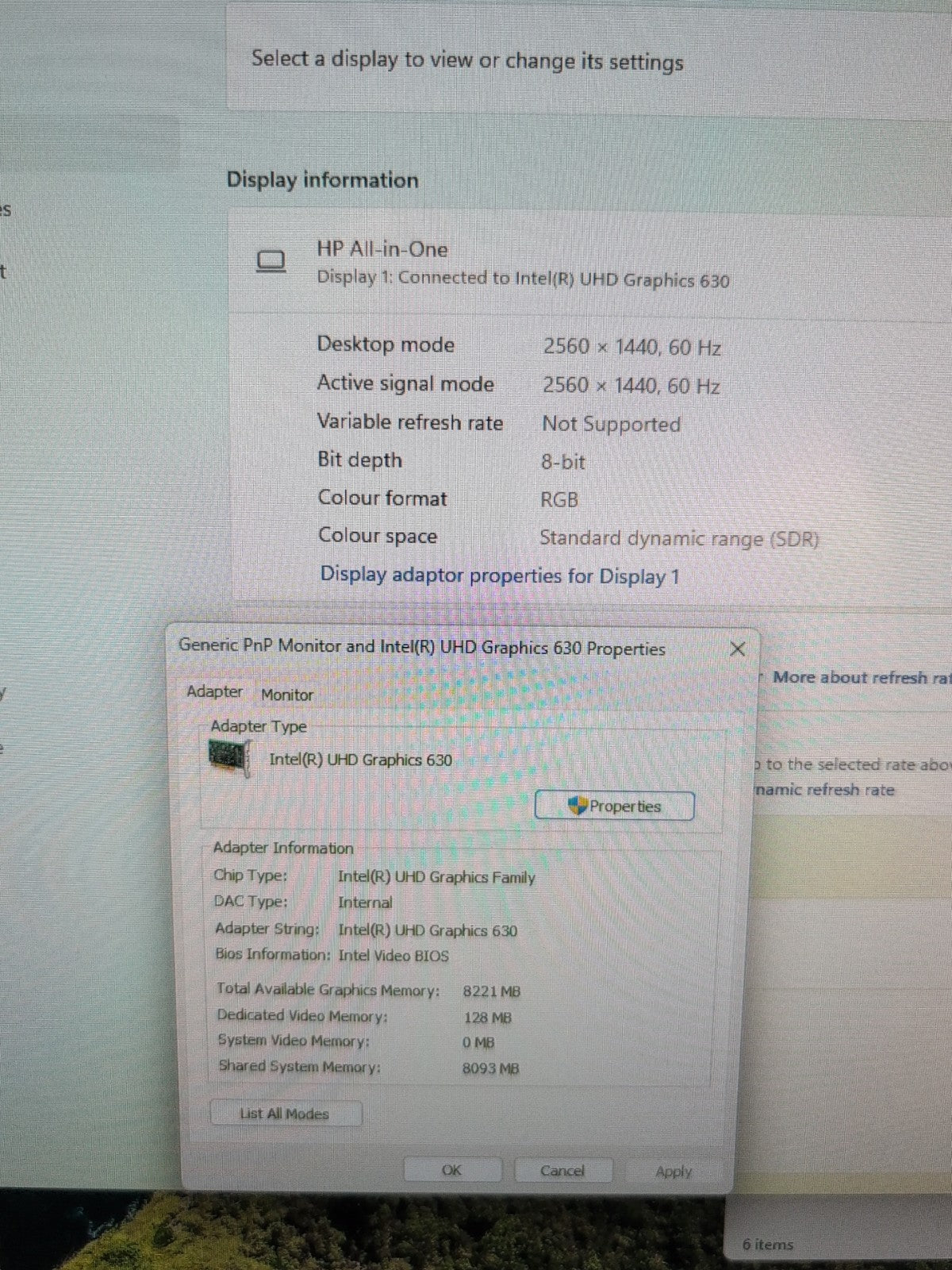Click the 6 items status text in File Explorer
Screen dimensions: 952x1270
pos(768,1244)
